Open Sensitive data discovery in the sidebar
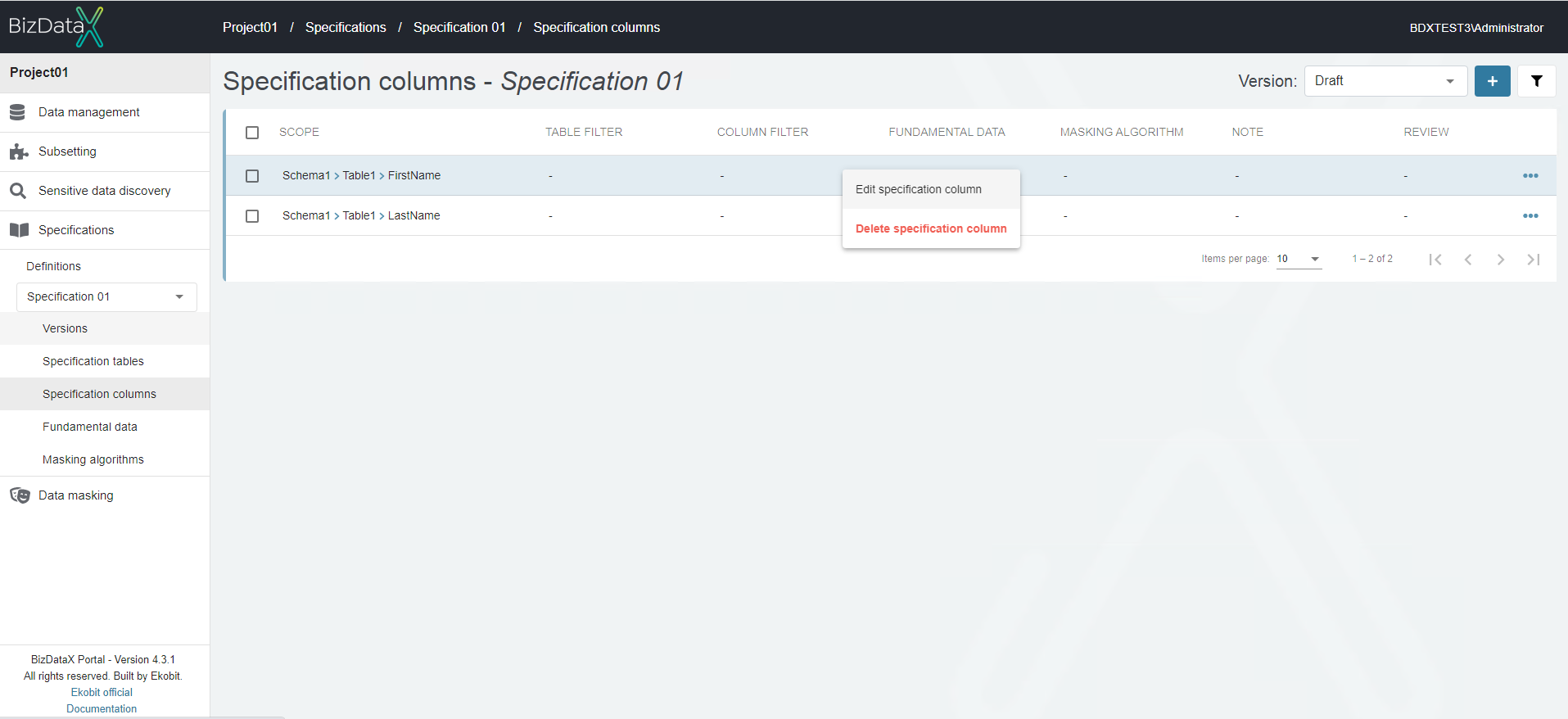 [105, 191]
